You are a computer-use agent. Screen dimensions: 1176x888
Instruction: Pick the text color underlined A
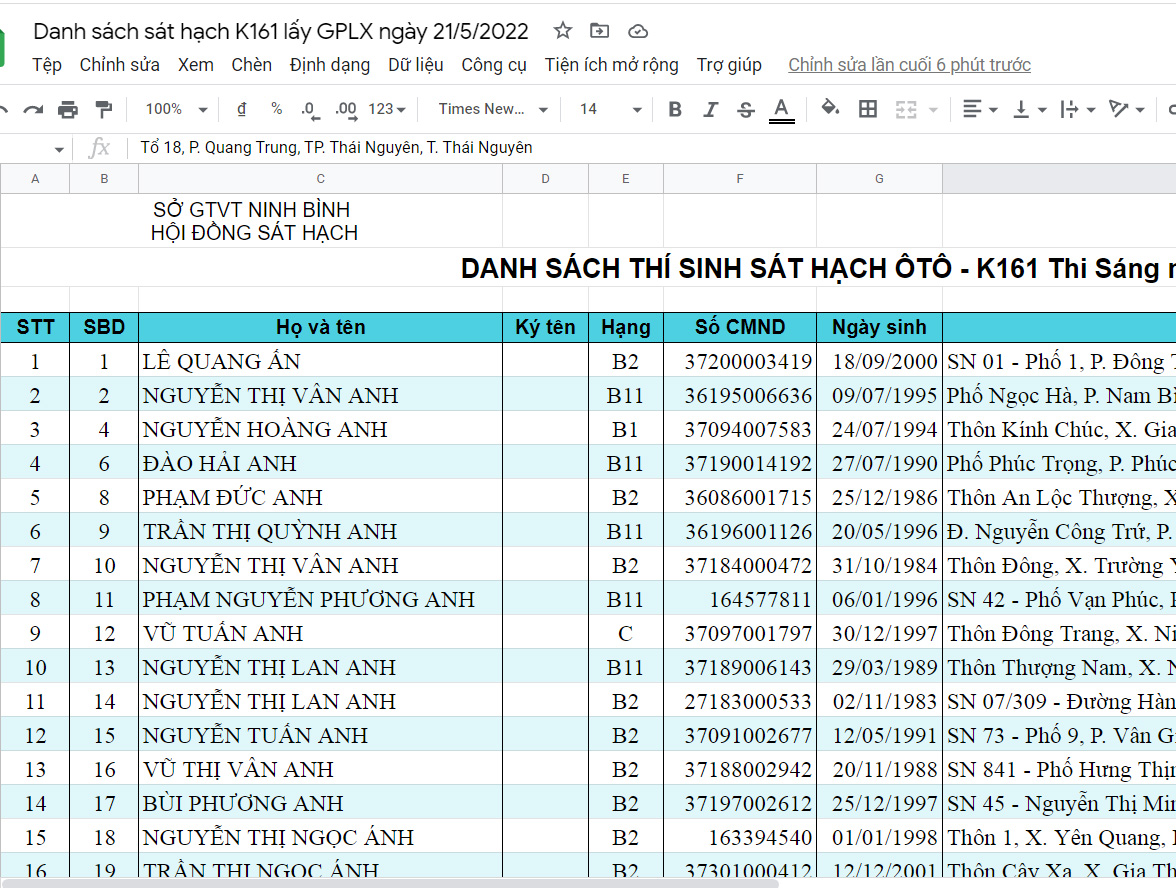point(782,109)
